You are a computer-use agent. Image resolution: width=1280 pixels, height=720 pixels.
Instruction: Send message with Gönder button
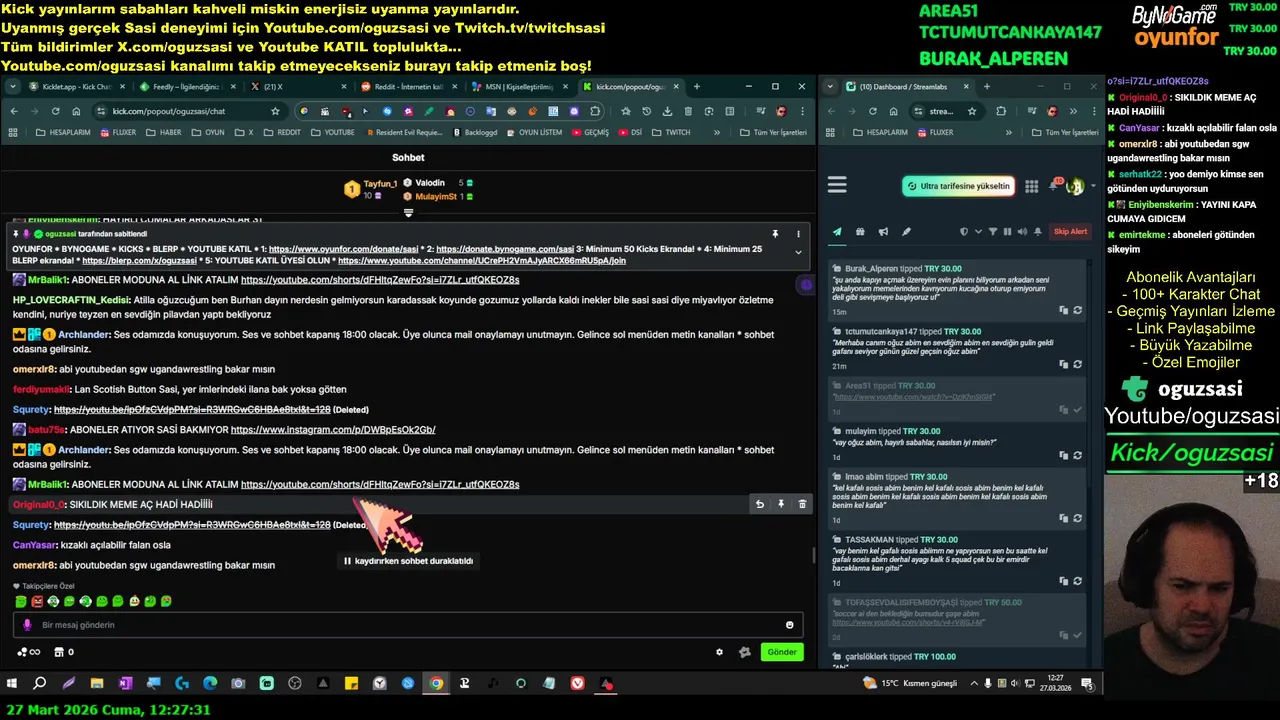pos(782,652)
